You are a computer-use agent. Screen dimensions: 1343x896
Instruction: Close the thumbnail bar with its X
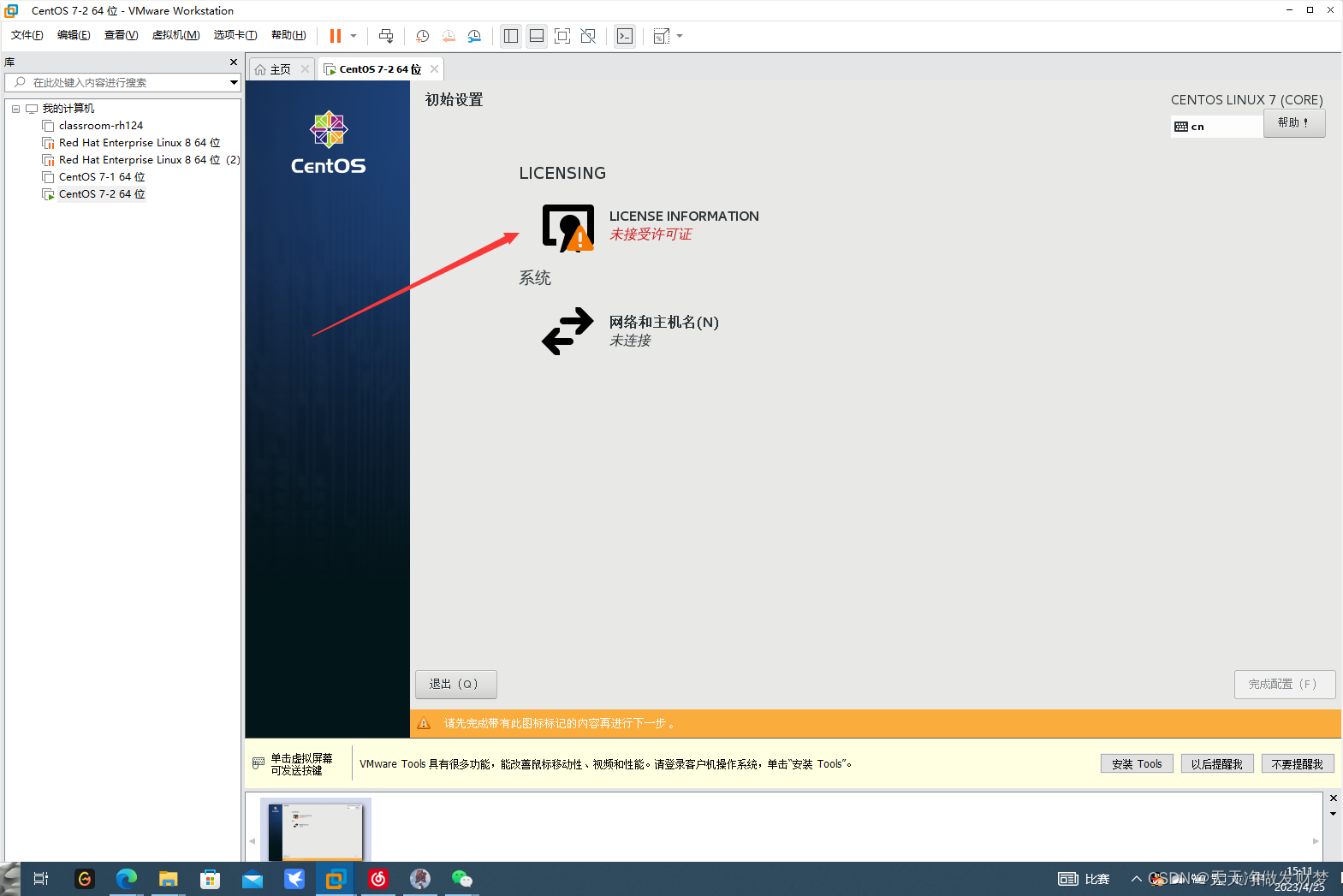pos(1333,798)
